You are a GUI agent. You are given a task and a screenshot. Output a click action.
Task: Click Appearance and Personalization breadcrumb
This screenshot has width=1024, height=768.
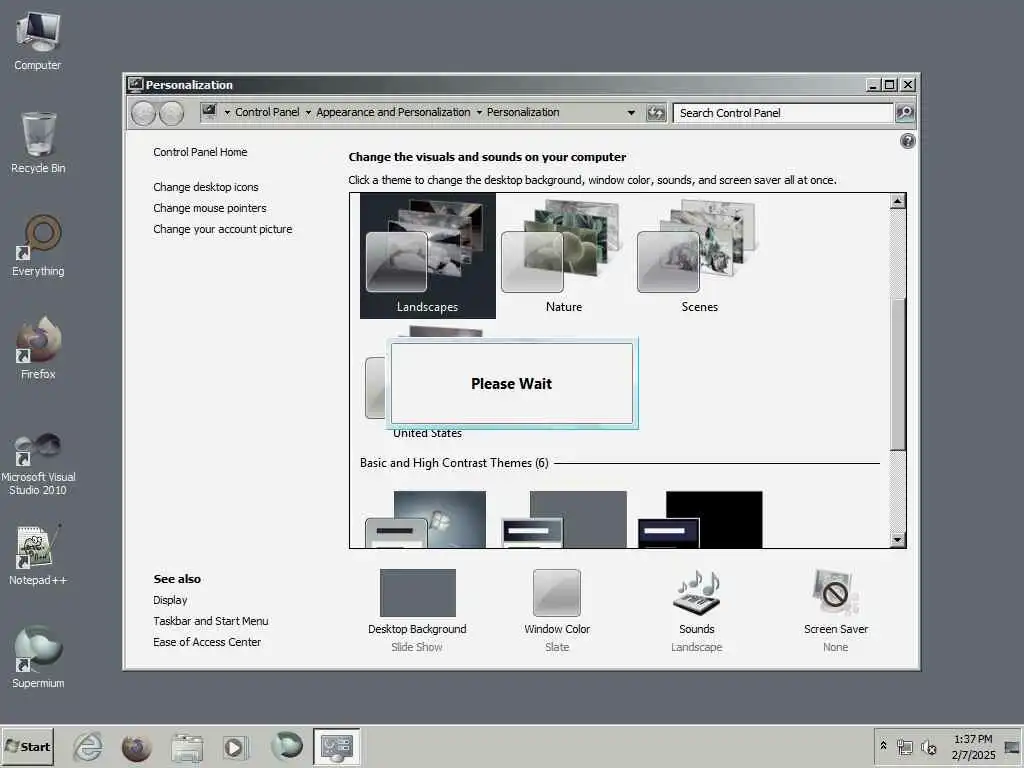(393, 112)
